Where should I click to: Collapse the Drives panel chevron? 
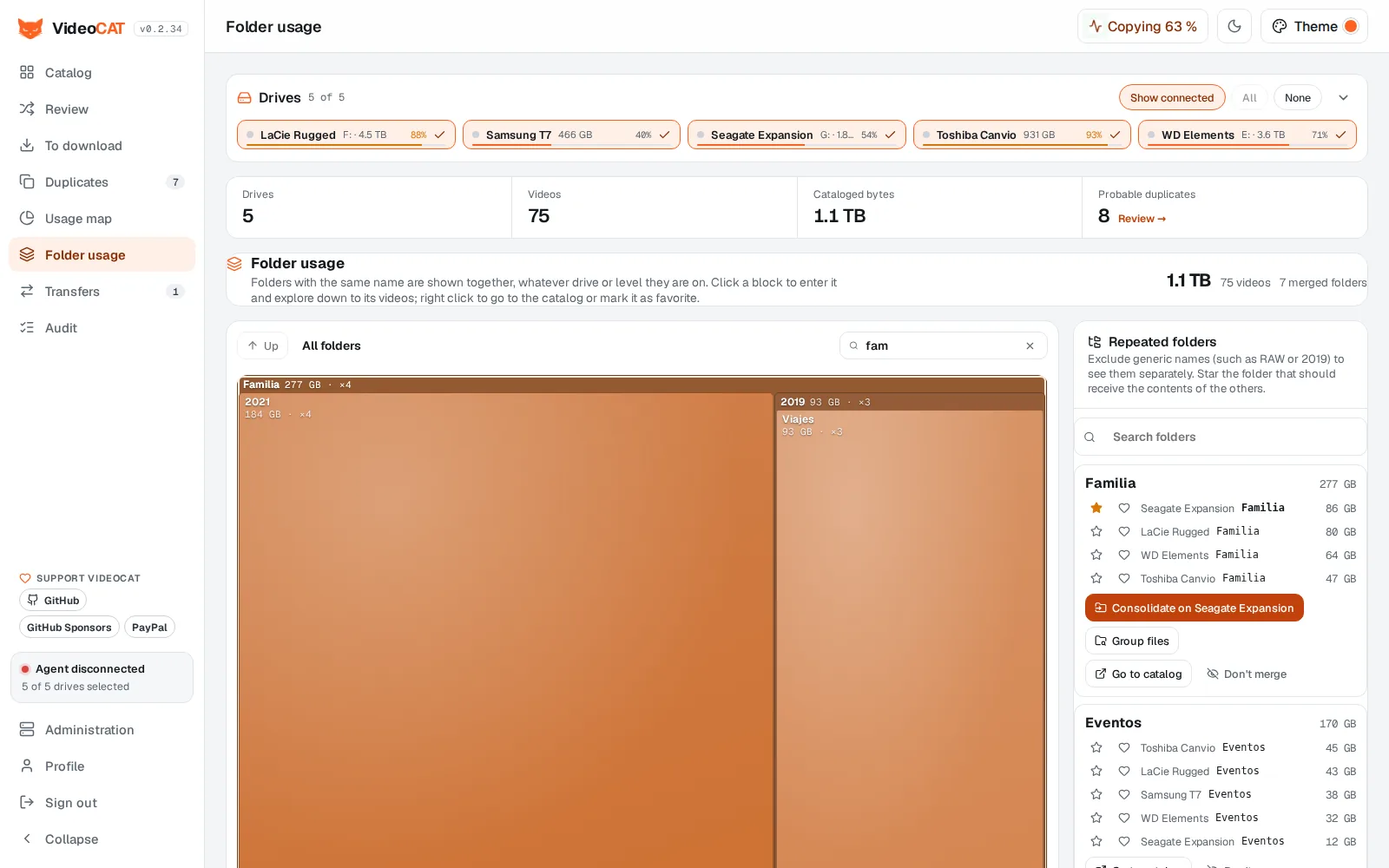coord(1343,97)
